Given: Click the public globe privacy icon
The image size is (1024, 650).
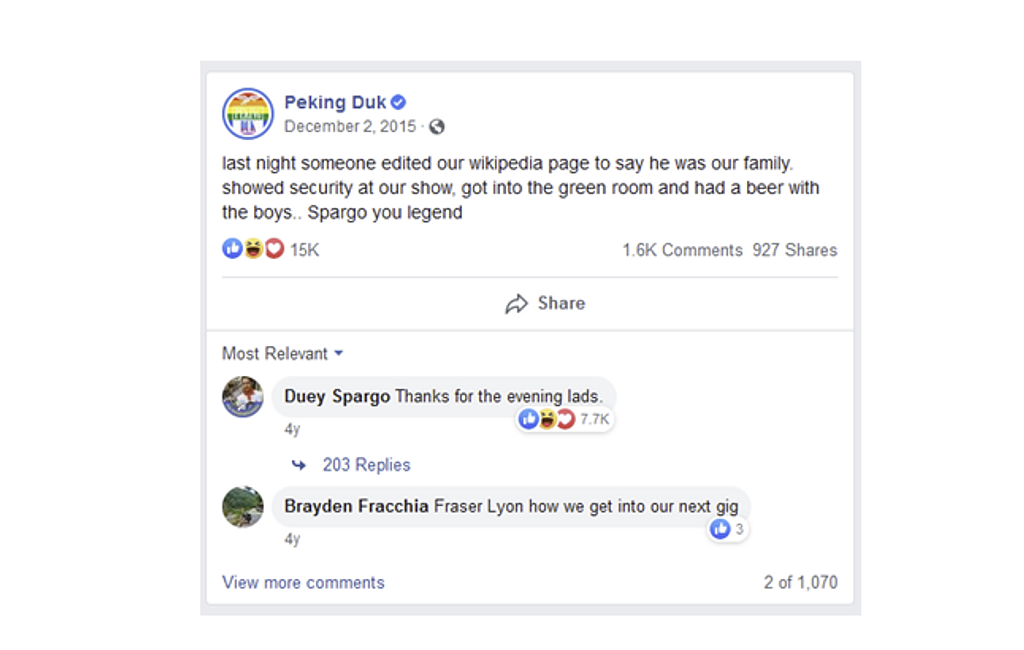Looking at the screenshot, I should pyautogui.click(x=437, y=127).
